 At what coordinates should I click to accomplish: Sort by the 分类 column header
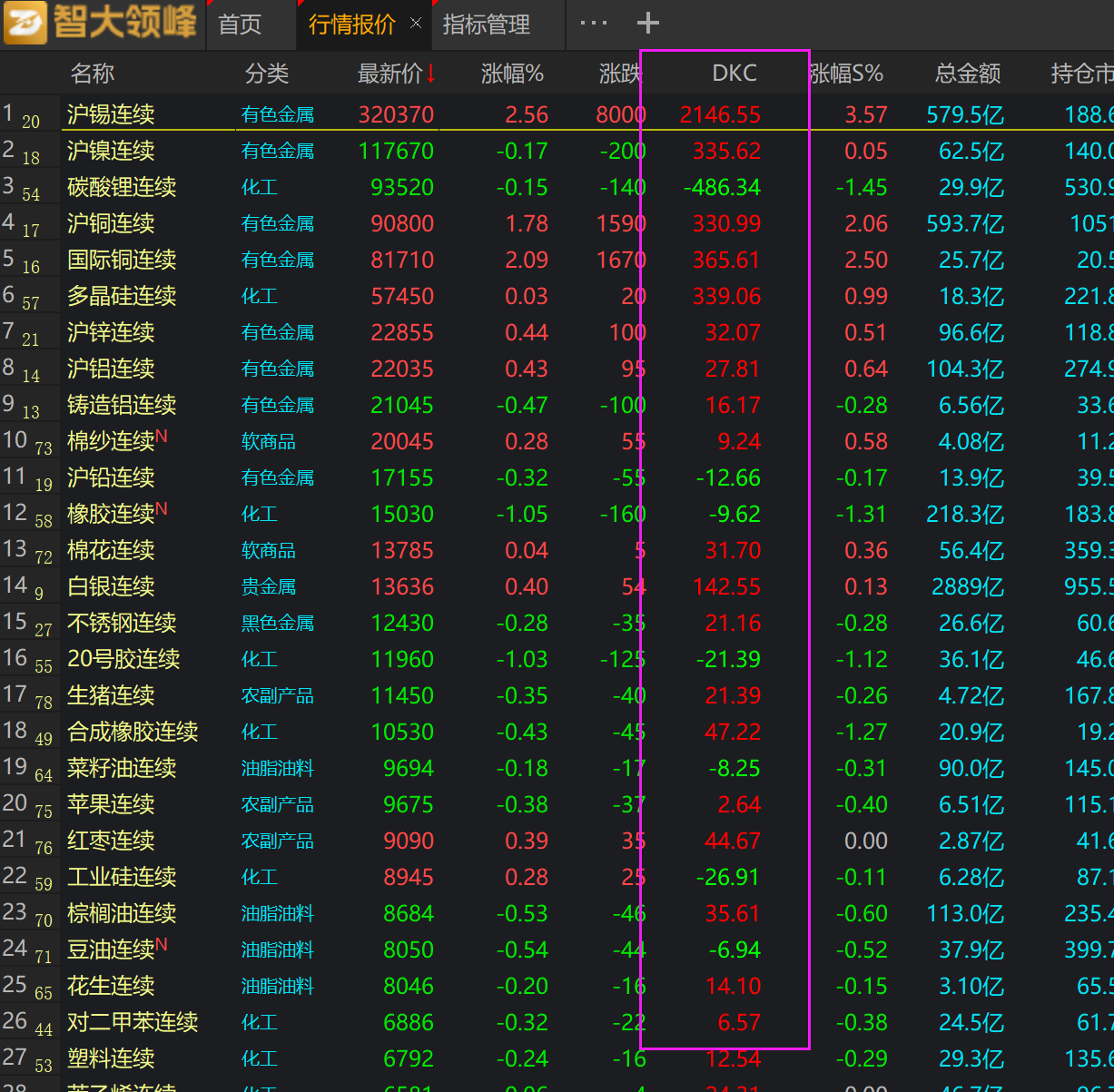(266, 74)
